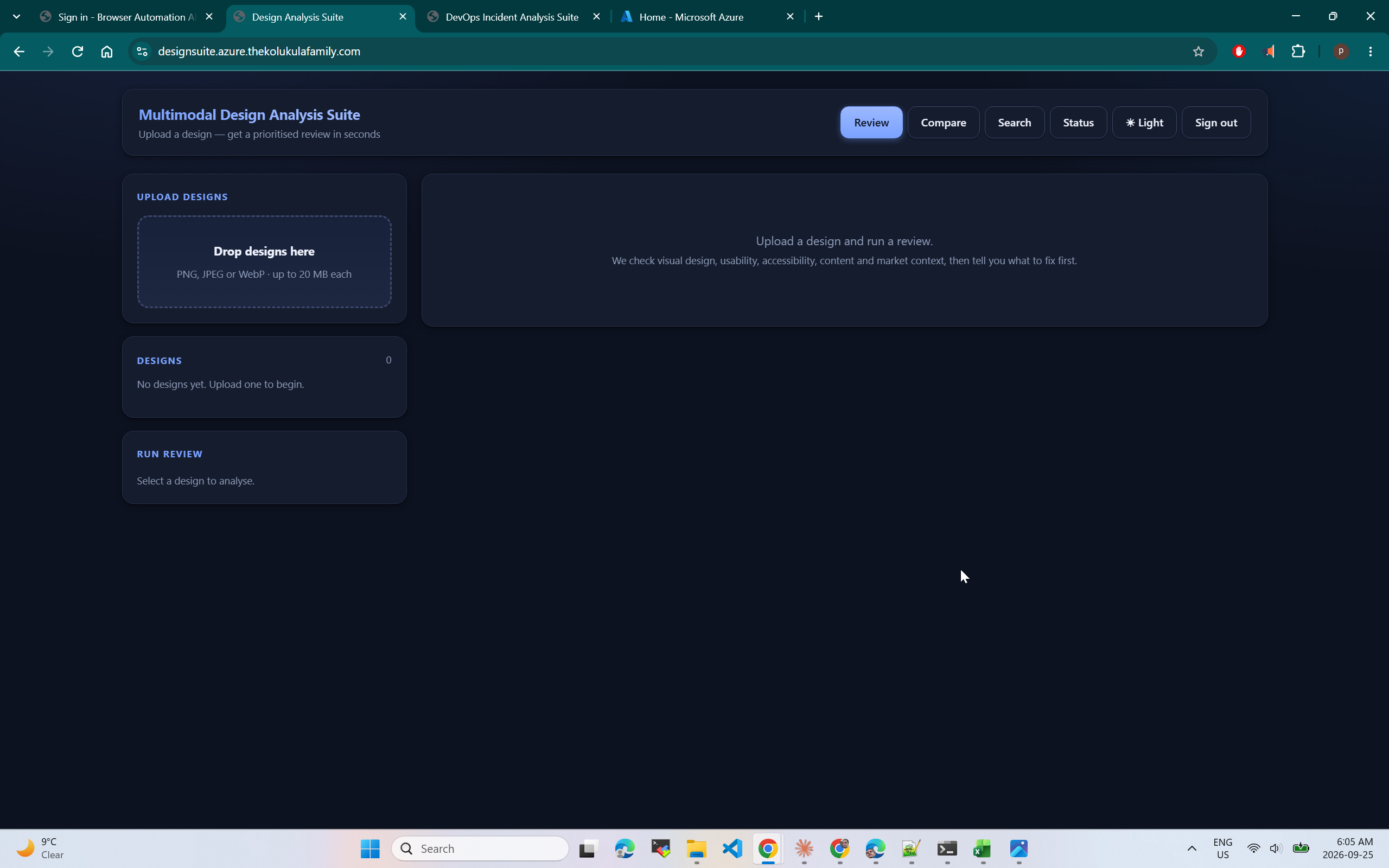The image size is (1389, 868).
Task: Click the taskbar Search box
Action: (480, 848)
